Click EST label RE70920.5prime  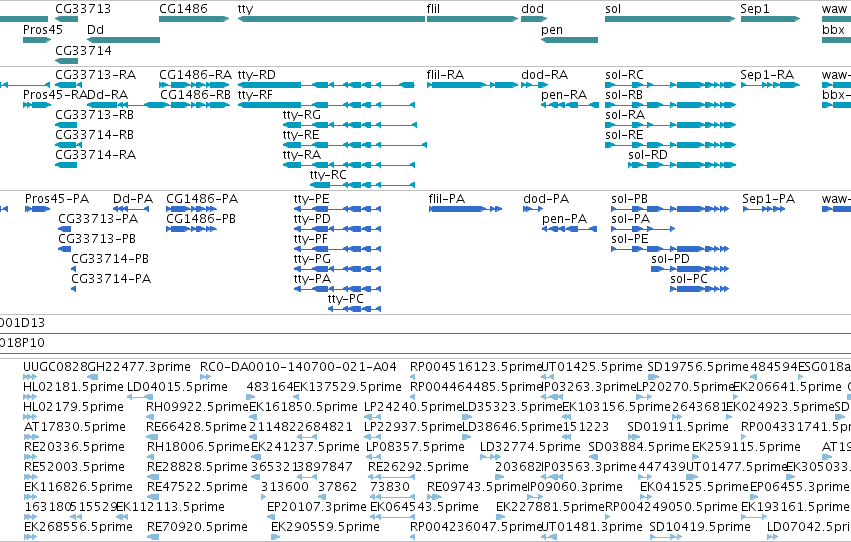click(x=197, y=527)
